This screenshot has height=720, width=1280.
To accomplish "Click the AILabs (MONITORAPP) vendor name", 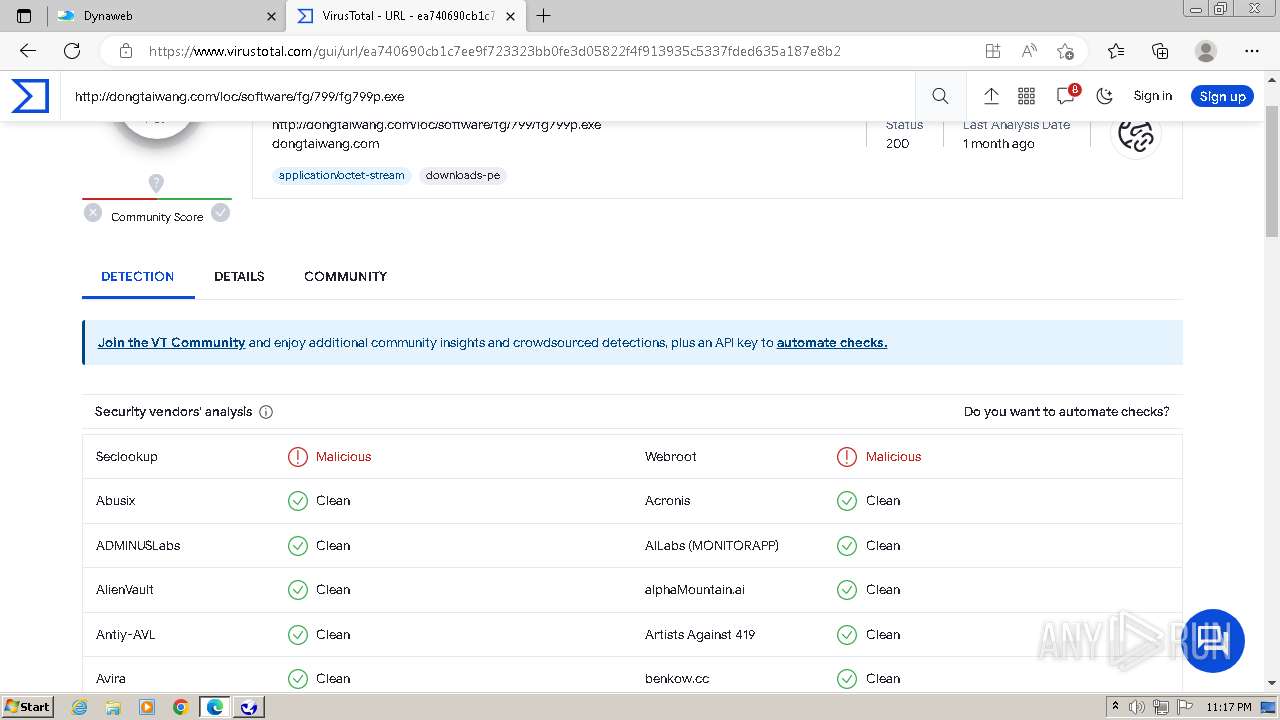I will (x=712, y=546).
